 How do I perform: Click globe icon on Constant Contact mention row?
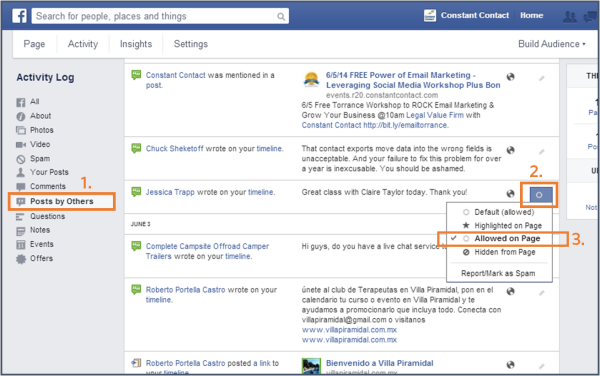coord(510,77)
